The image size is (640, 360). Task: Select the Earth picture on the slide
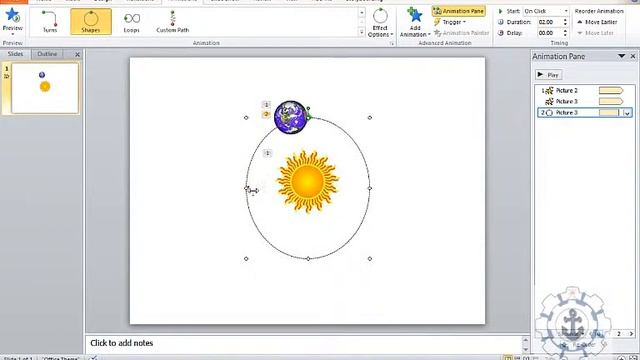click(x=290, y=117)
